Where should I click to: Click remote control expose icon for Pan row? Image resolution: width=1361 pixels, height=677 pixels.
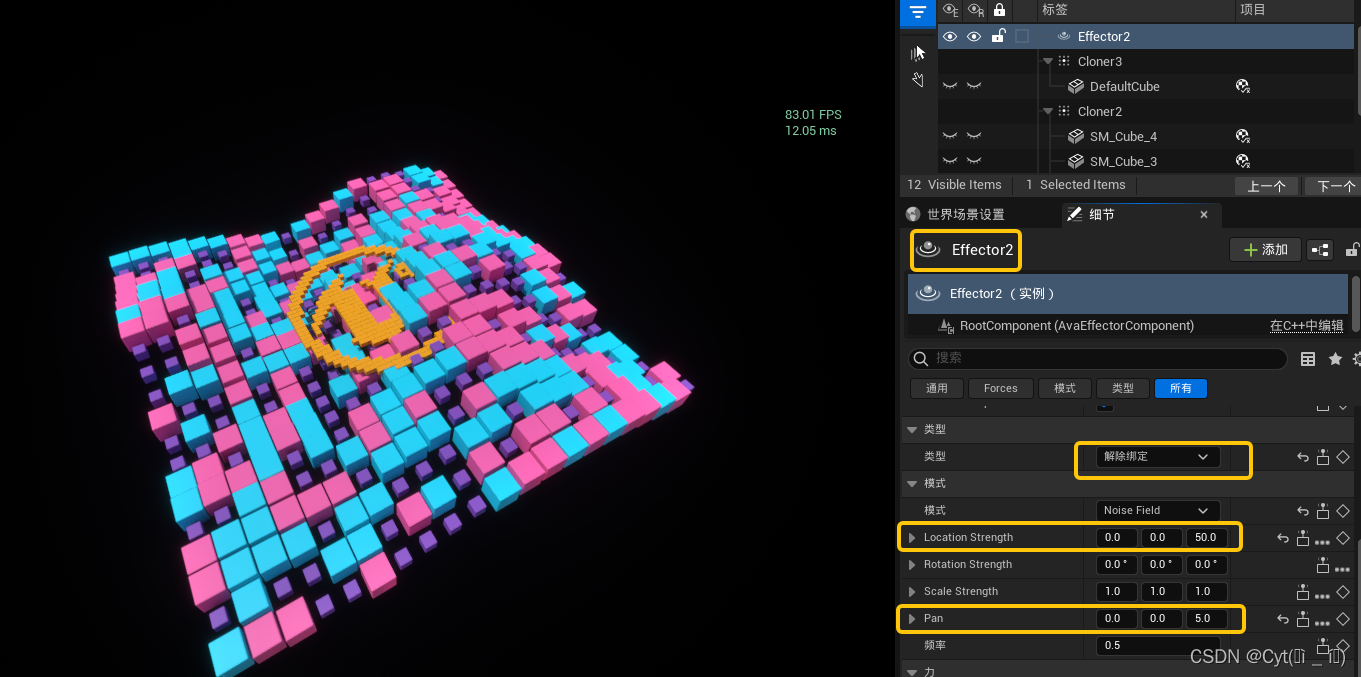point(1303,619)
